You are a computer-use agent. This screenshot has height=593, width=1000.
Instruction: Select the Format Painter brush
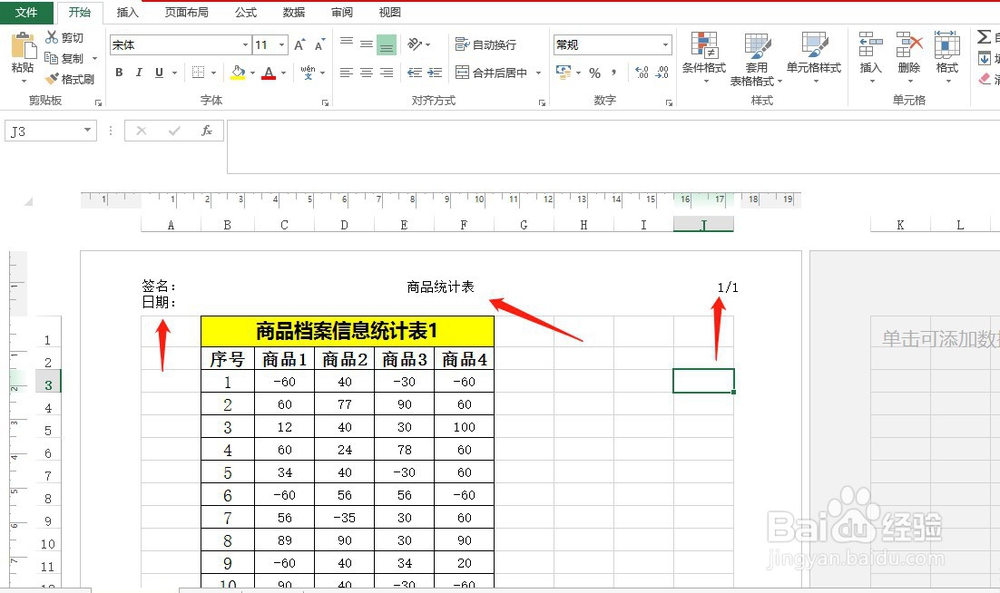coord(52,79)
